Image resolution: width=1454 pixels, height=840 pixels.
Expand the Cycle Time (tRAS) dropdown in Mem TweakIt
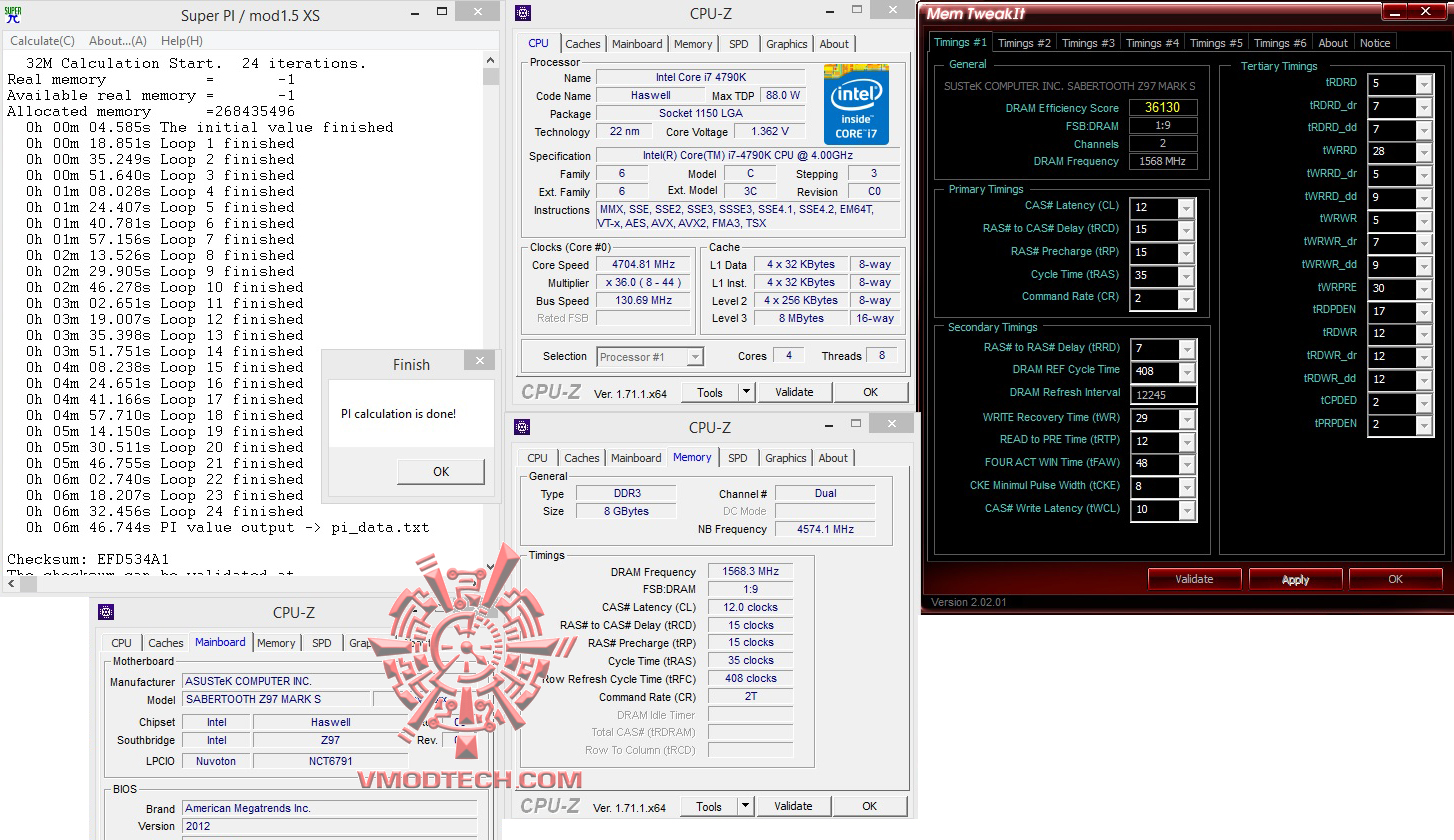pyautogui.click(x=1186, y=276)
